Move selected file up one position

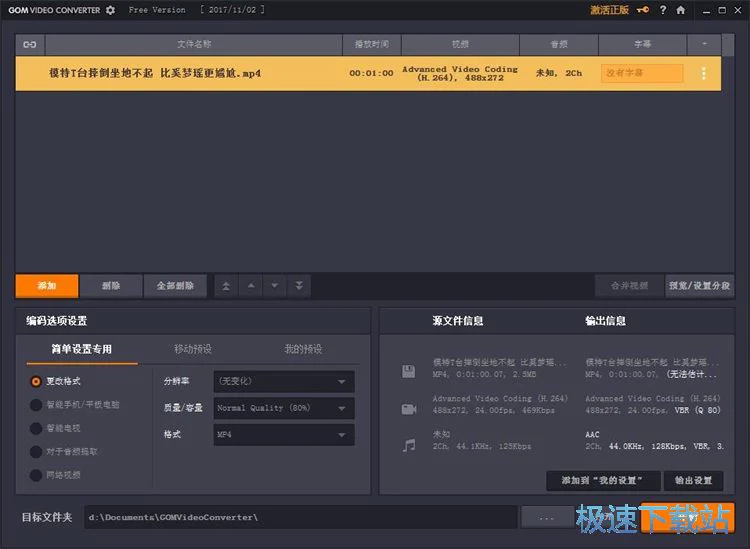tap(251, 286)
